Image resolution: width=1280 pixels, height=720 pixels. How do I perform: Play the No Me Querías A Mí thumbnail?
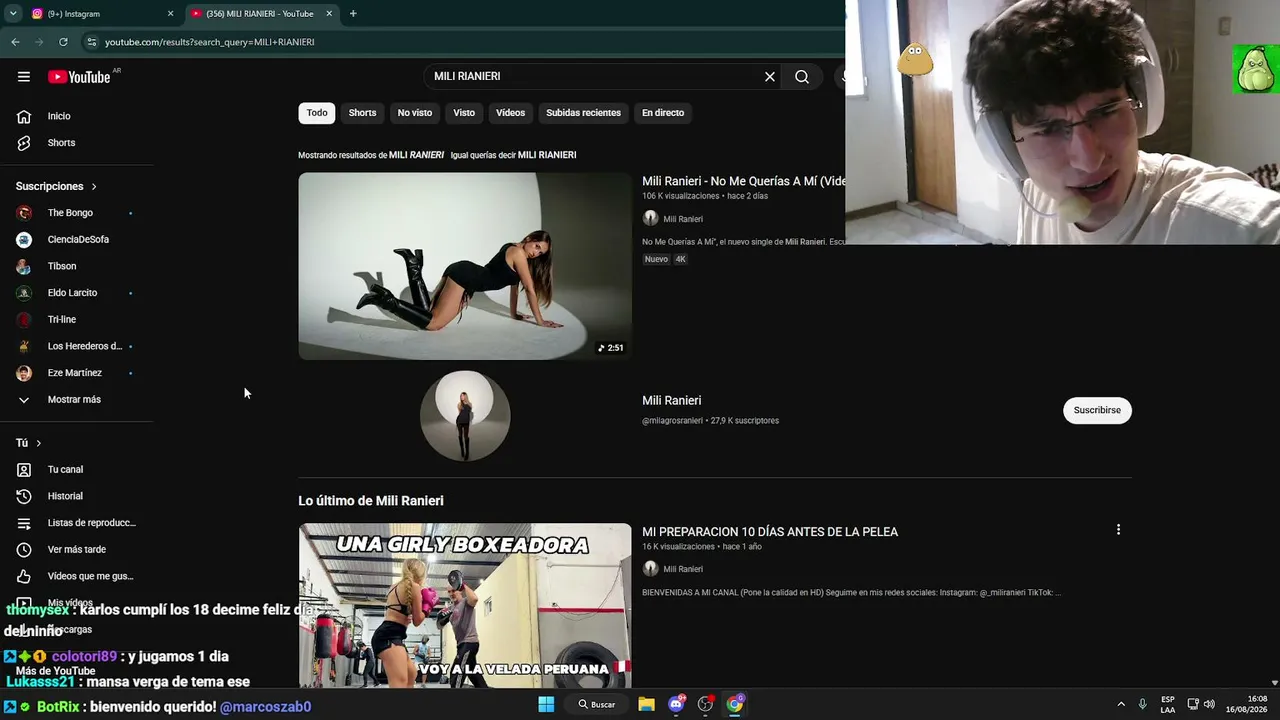465,266
